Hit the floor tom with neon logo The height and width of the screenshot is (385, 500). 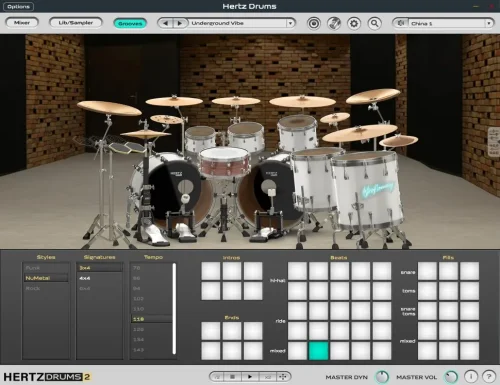(367, 190)
